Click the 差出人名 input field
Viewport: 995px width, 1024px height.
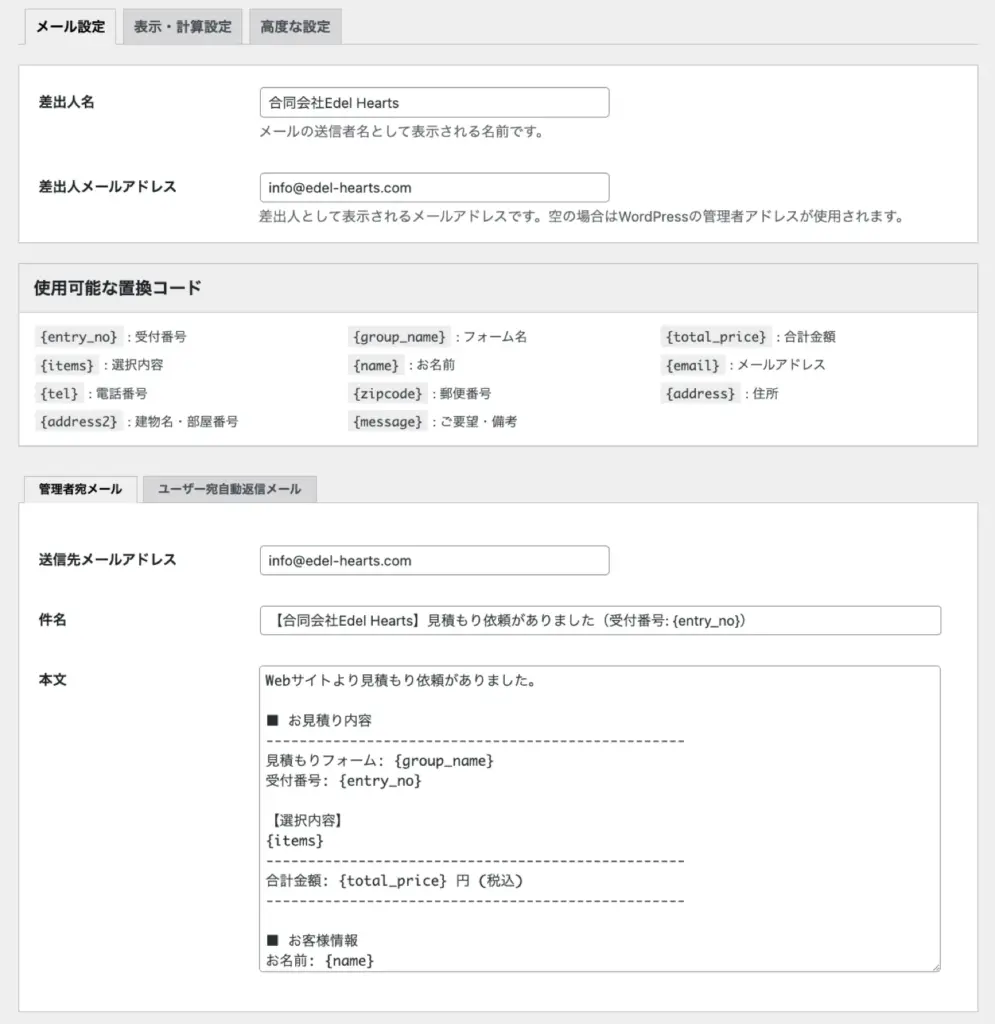pos(434,102)
